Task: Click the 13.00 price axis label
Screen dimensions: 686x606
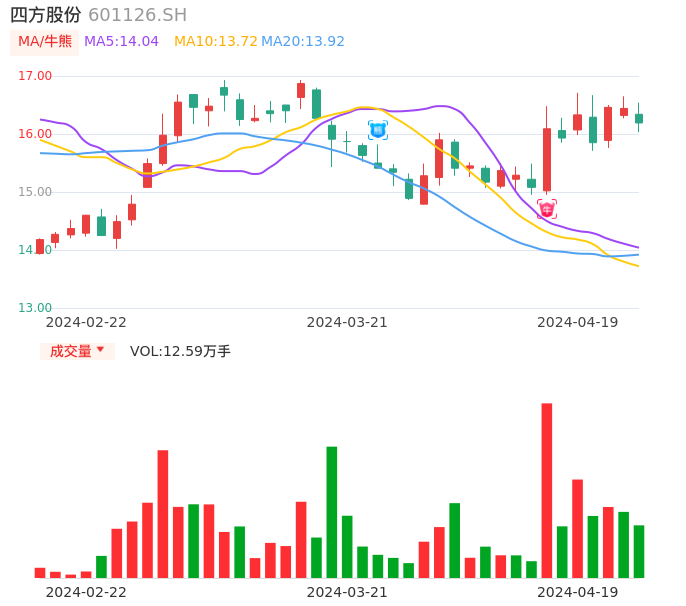Action: [x=35, y=308]
